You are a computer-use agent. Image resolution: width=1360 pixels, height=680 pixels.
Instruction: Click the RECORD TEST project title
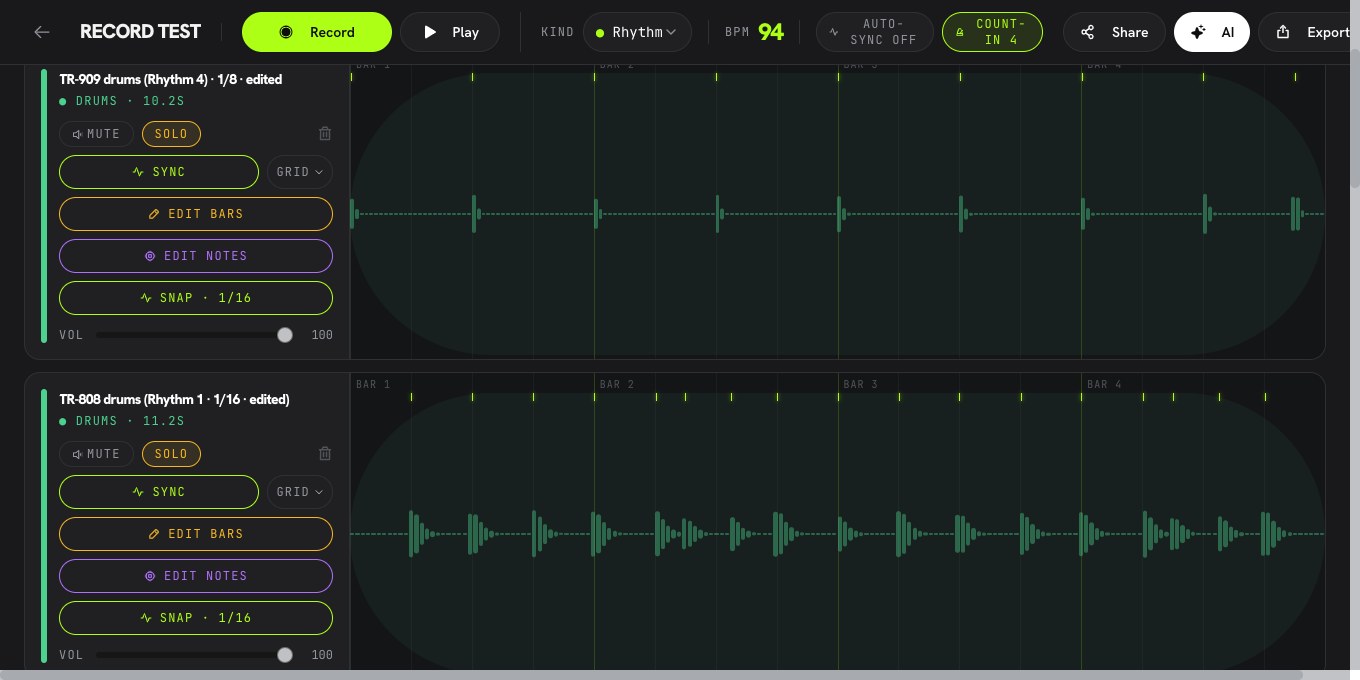(141, 32)
